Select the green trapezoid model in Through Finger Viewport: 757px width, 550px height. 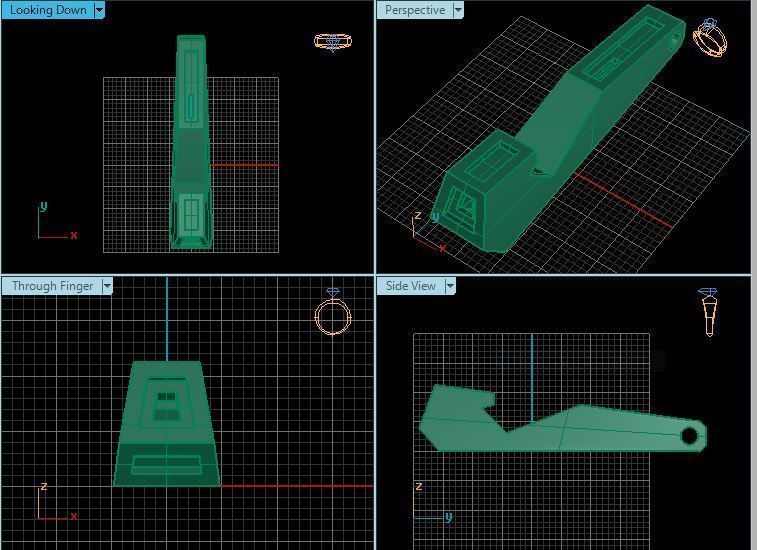[x=167, y=423]
